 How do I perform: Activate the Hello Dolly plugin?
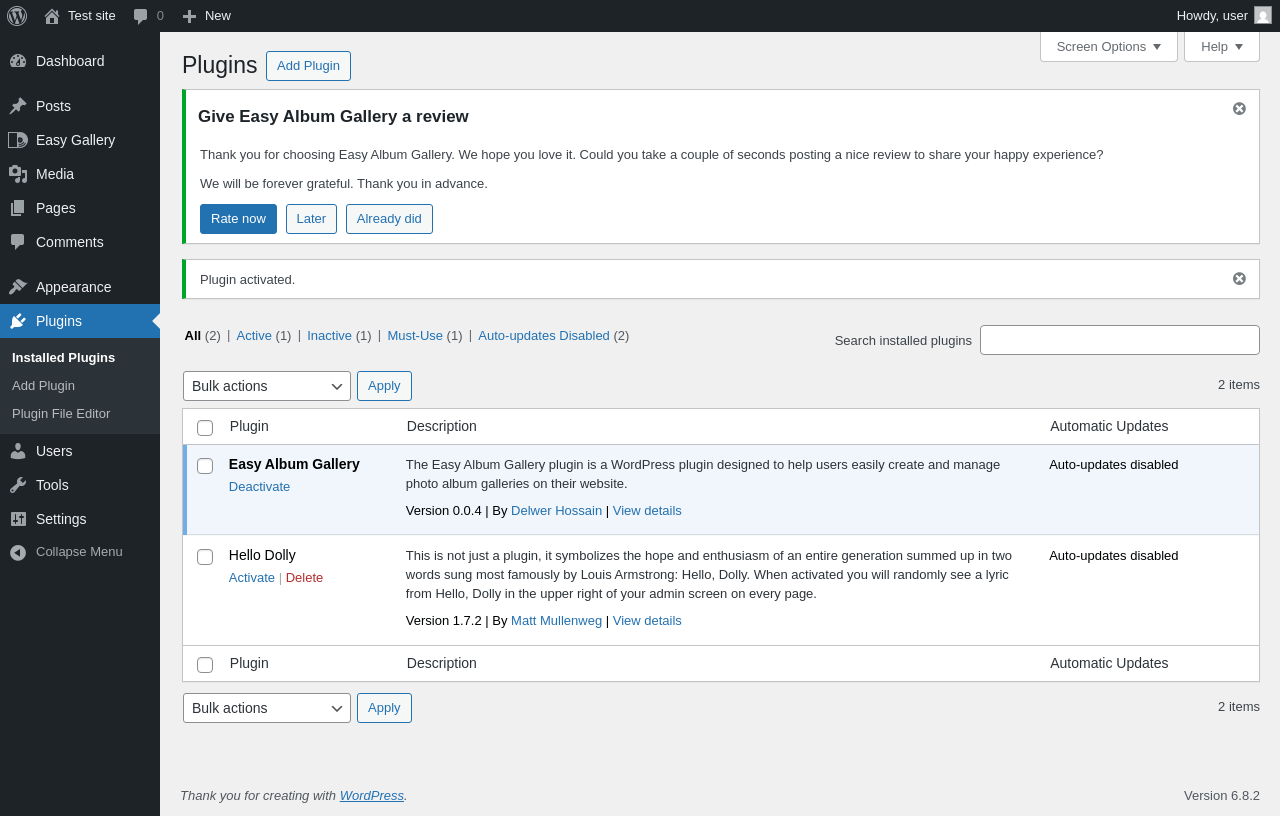(252, 577)
